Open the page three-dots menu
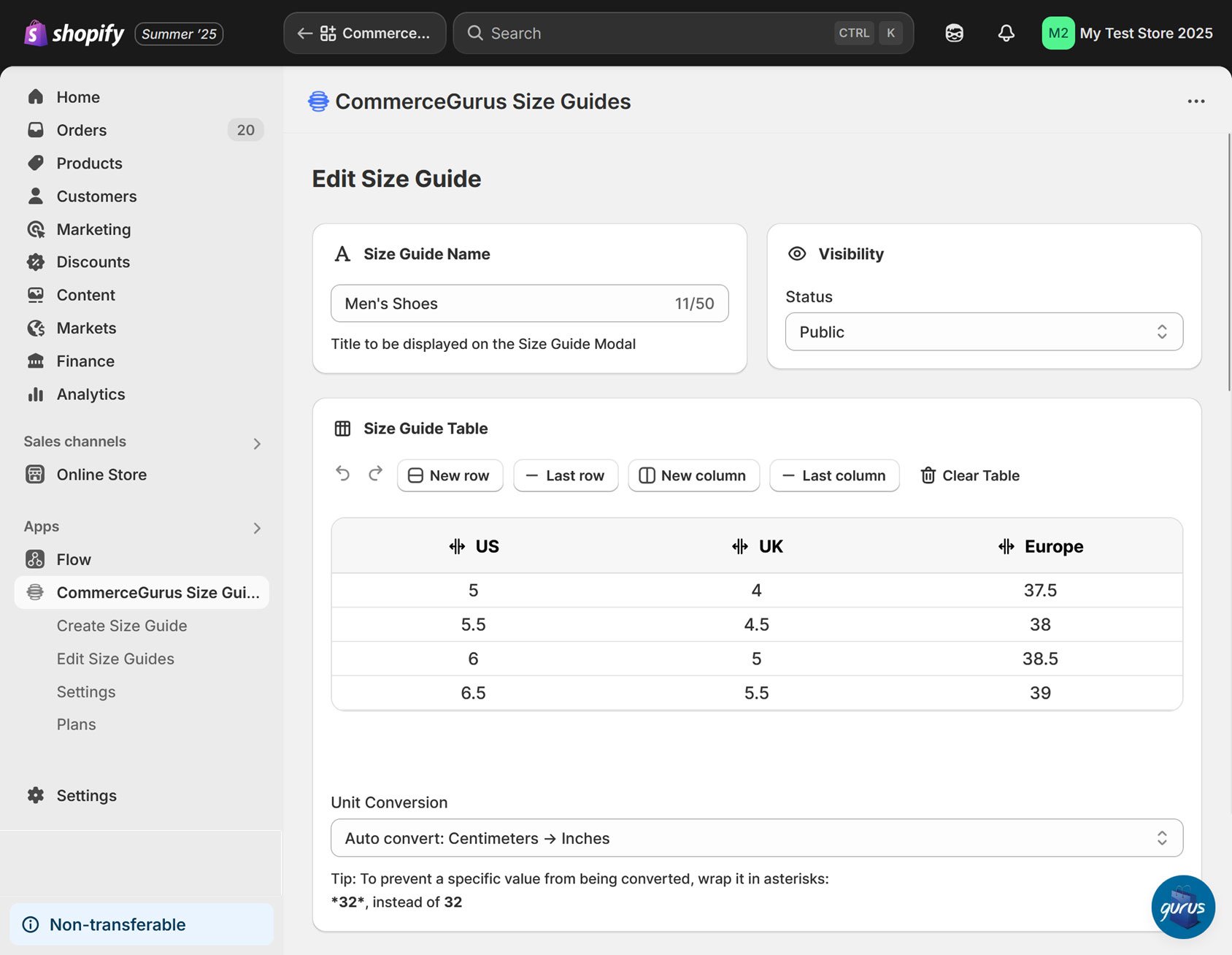 tap(1196, 101)
